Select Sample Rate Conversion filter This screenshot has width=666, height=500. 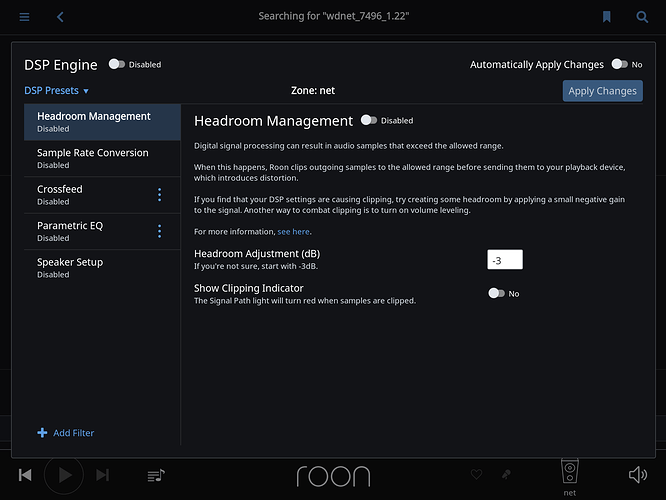[102, 158]
